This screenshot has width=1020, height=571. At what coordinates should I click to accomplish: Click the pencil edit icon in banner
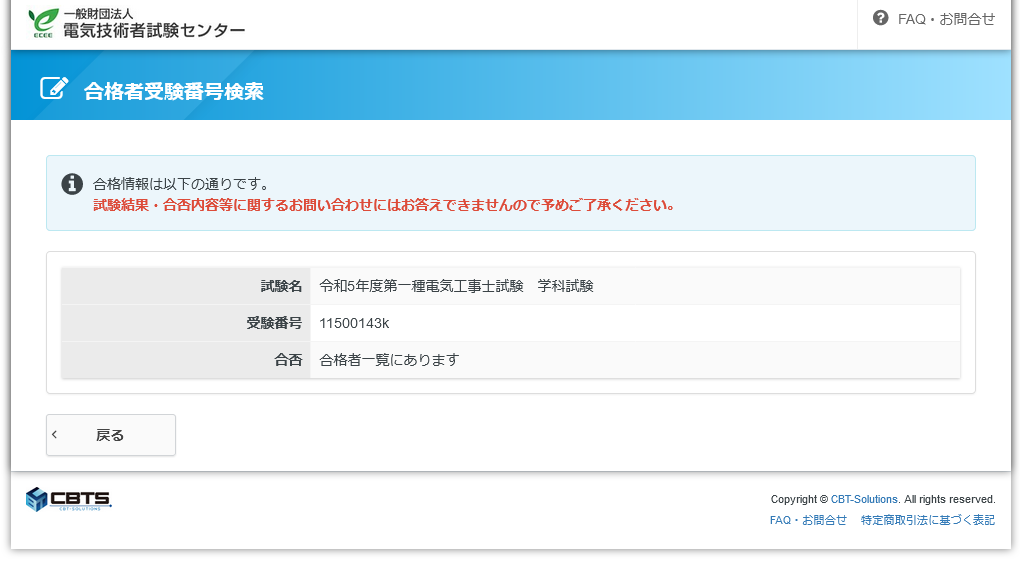54,88
